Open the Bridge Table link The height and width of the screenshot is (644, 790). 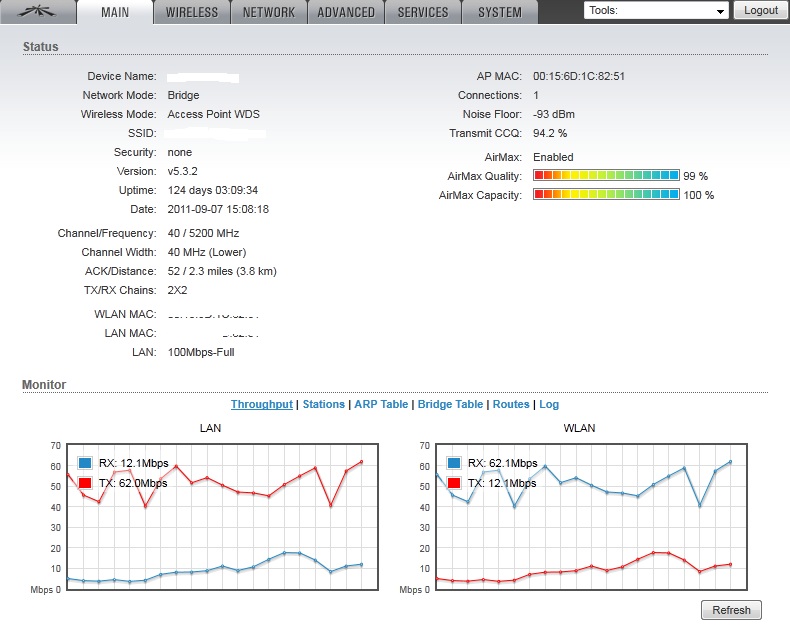(x=450, y=404)
